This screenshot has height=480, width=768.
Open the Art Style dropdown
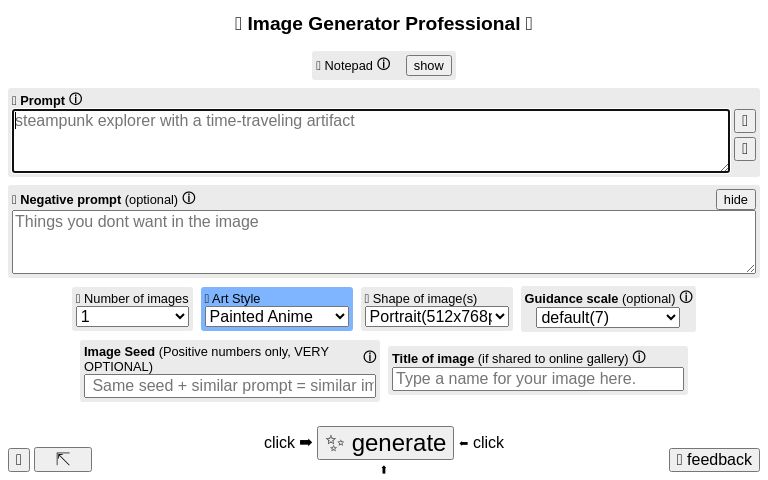pyautogui.click(x=277, y=316)
